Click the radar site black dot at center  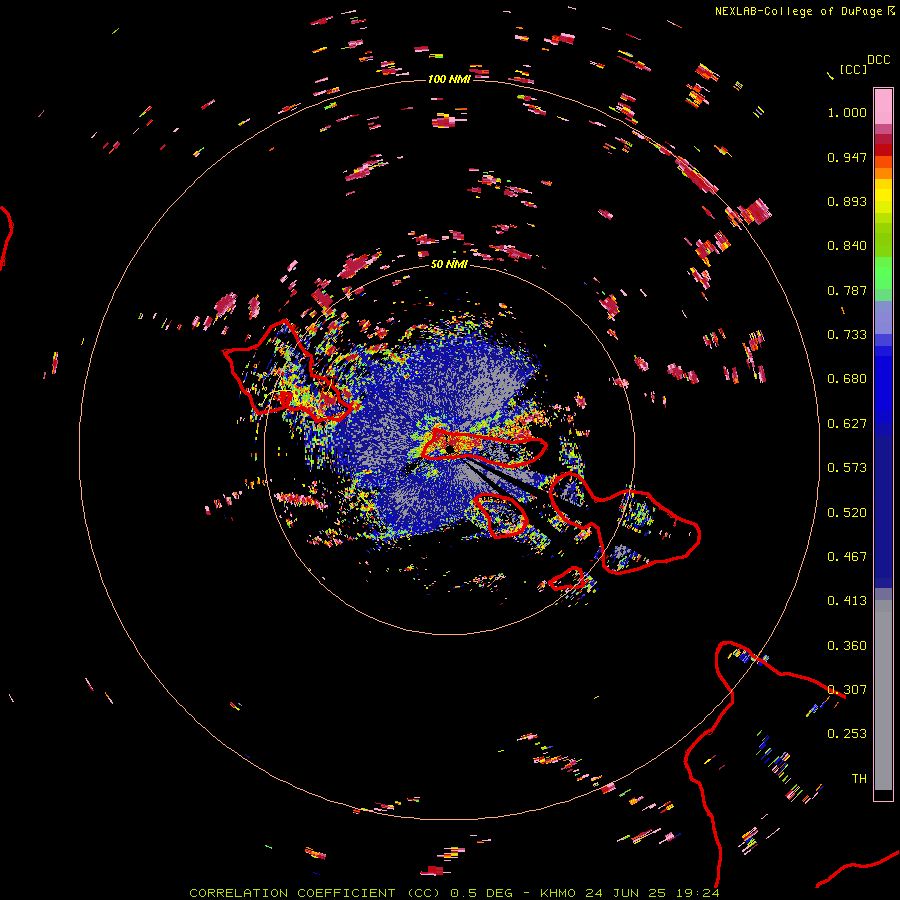point(449,449)
